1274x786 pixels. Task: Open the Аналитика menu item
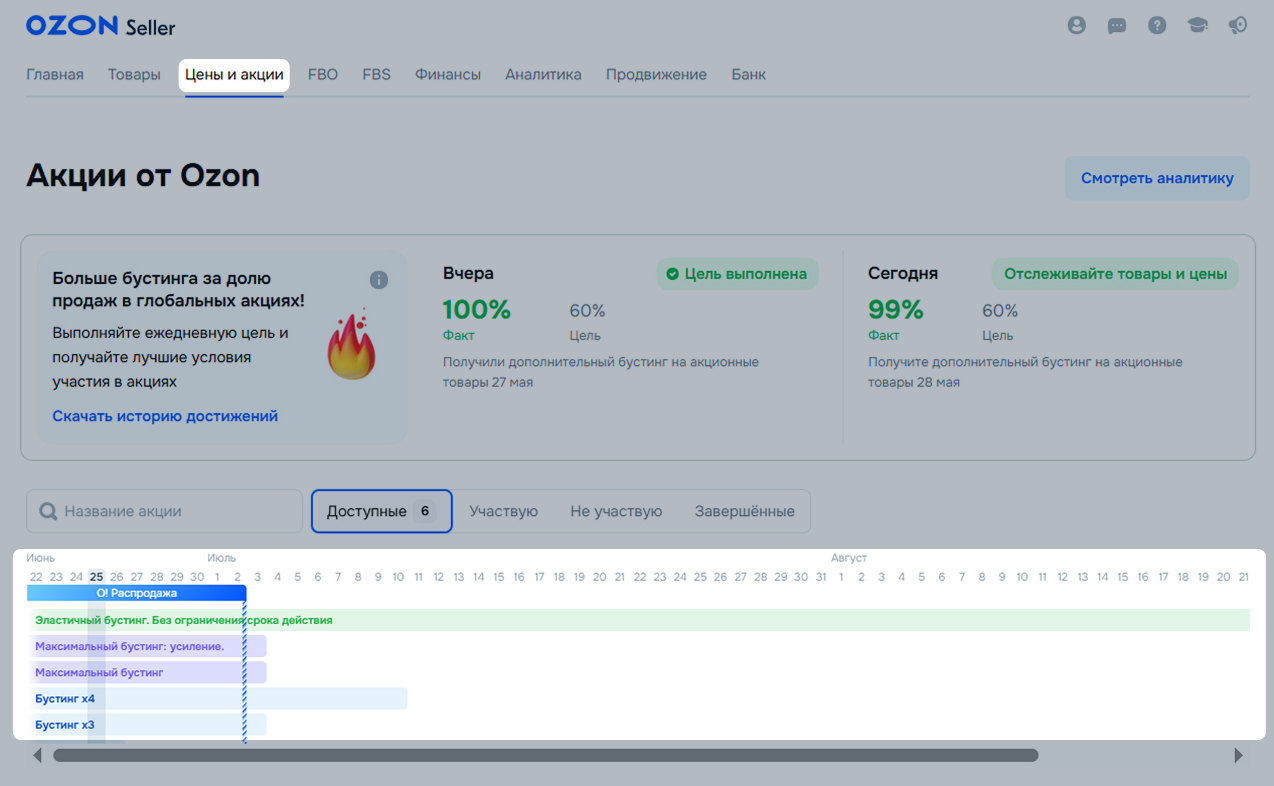pyautogui.click(x=543, y=75)
